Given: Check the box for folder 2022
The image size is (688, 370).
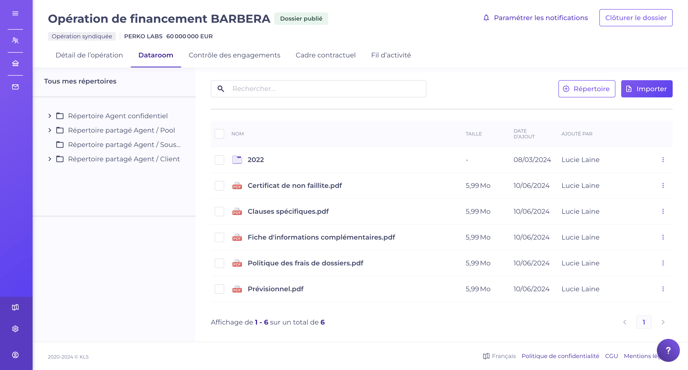Looking at the screenshot, I should (x=219, y=160).
